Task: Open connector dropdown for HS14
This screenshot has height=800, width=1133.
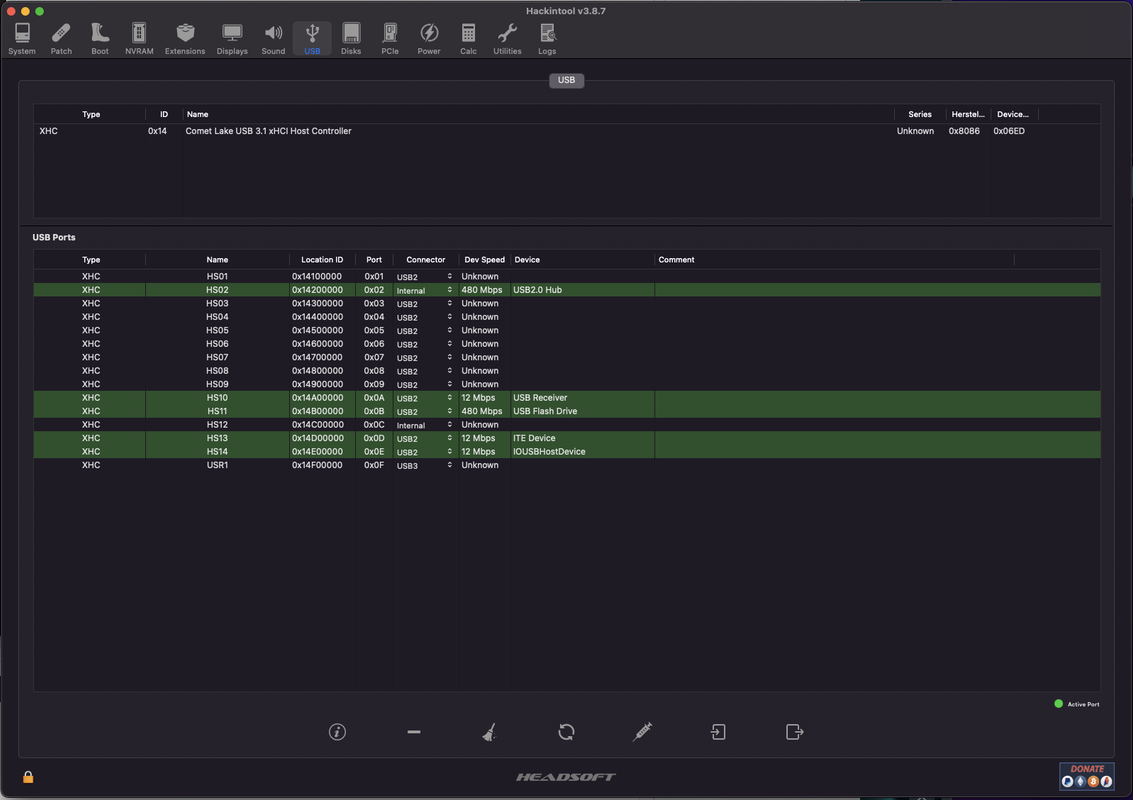Action: coord(425,452)
